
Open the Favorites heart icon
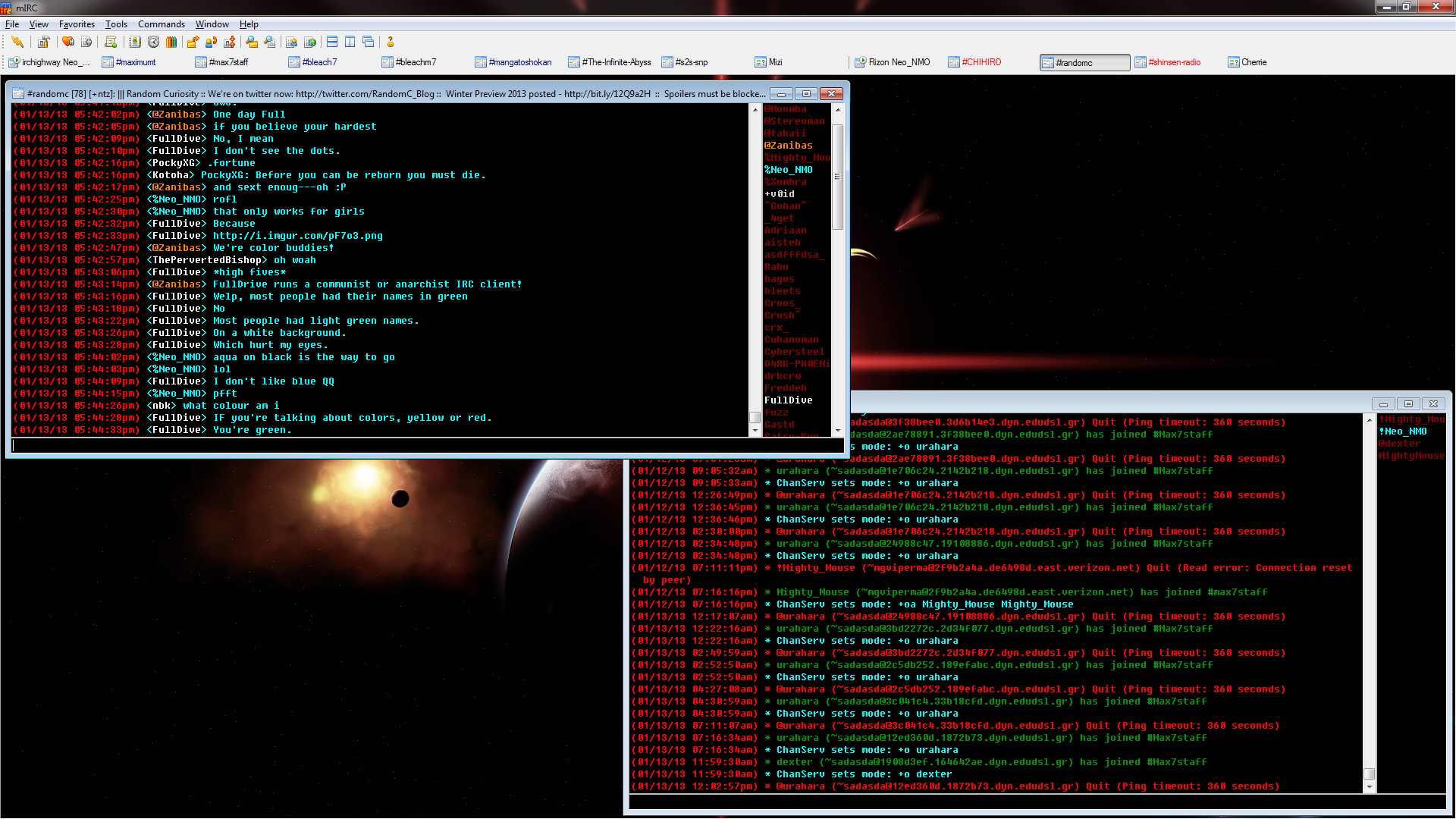(x=68, y=42)
